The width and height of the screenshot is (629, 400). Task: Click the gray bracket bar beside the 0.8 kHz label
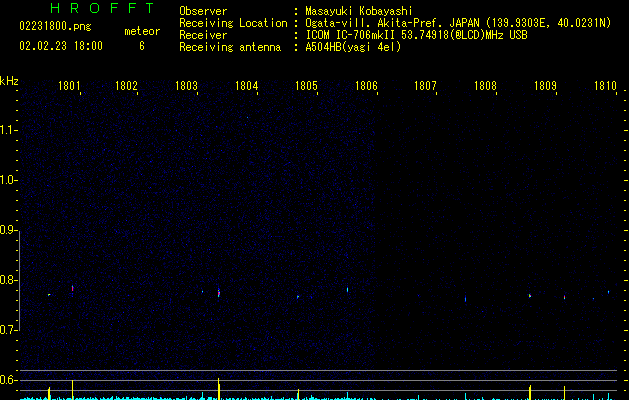click(19, 280)
